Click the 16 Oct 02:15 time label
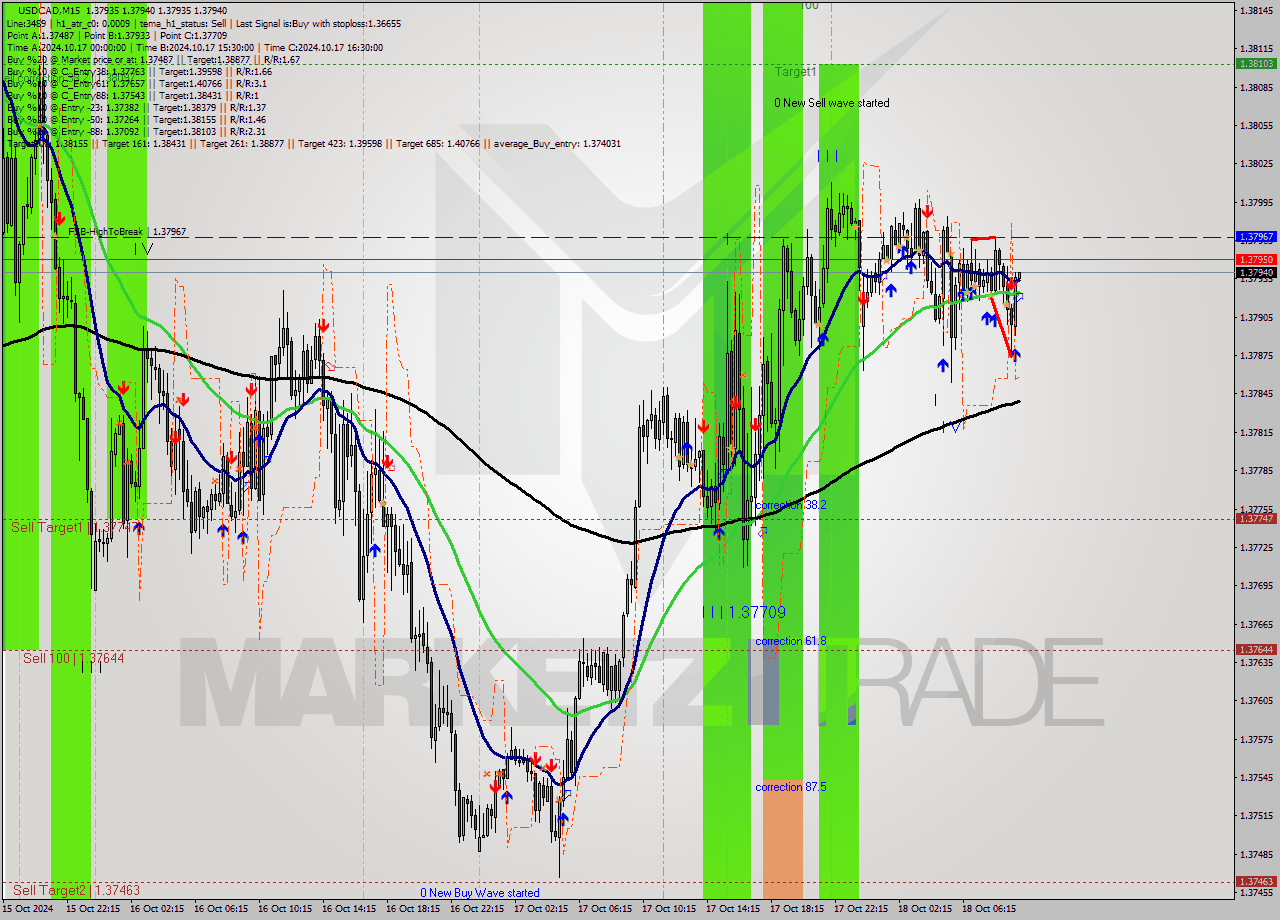The height and width of the screenshot is (920, 1280). [156, 909]
